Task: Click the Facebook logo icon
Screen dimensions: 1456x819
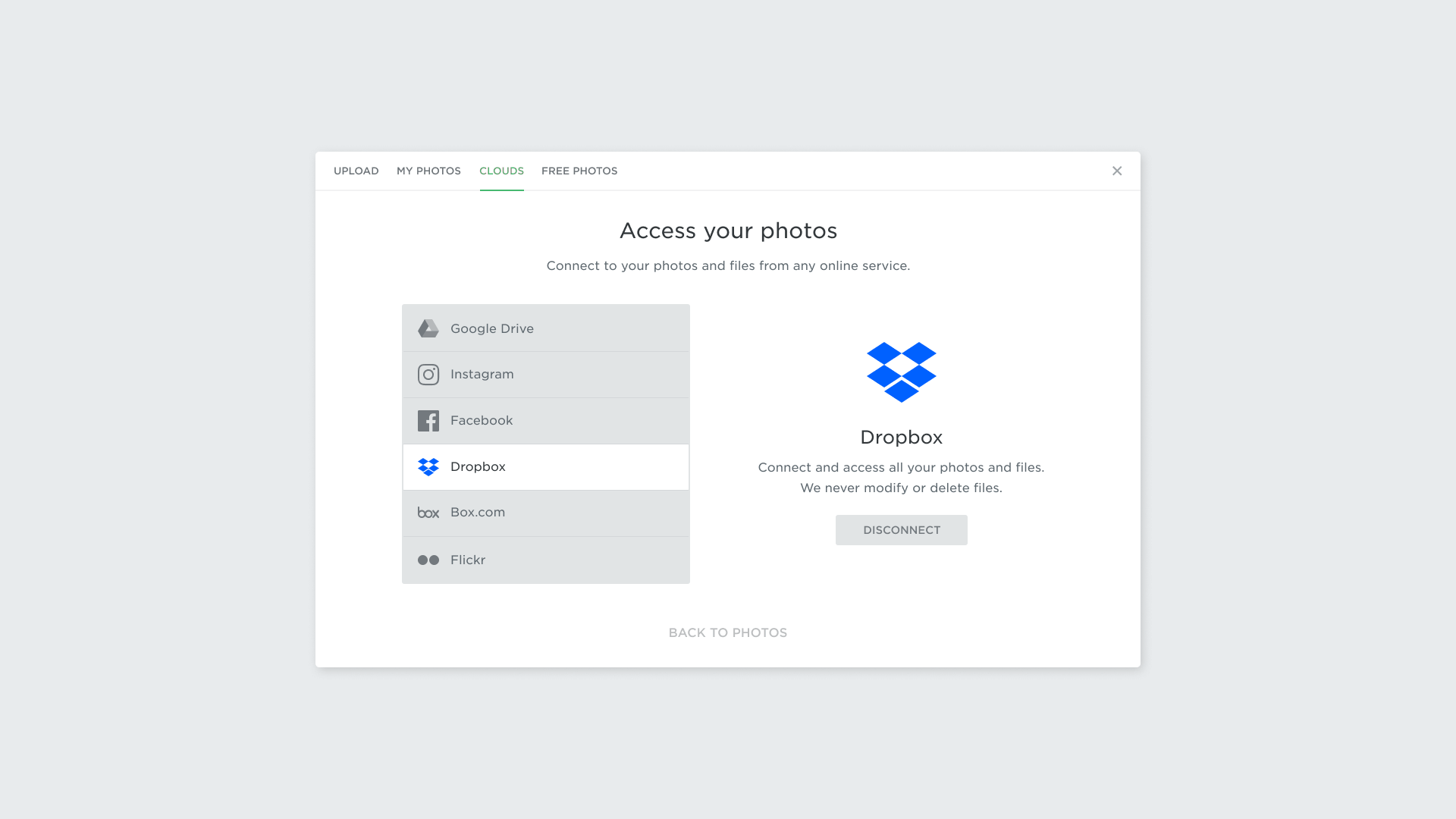Action: 428,421
